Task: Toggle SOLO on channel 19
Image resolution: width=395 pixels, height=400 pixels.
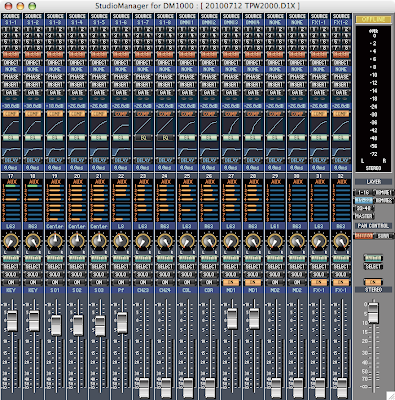Action: coord(55,274)
